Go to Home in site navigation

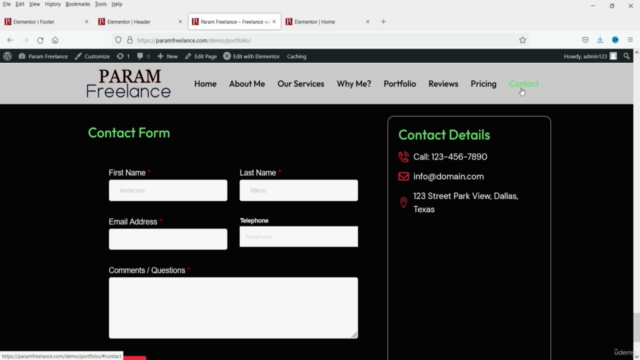tap(205, 84)
